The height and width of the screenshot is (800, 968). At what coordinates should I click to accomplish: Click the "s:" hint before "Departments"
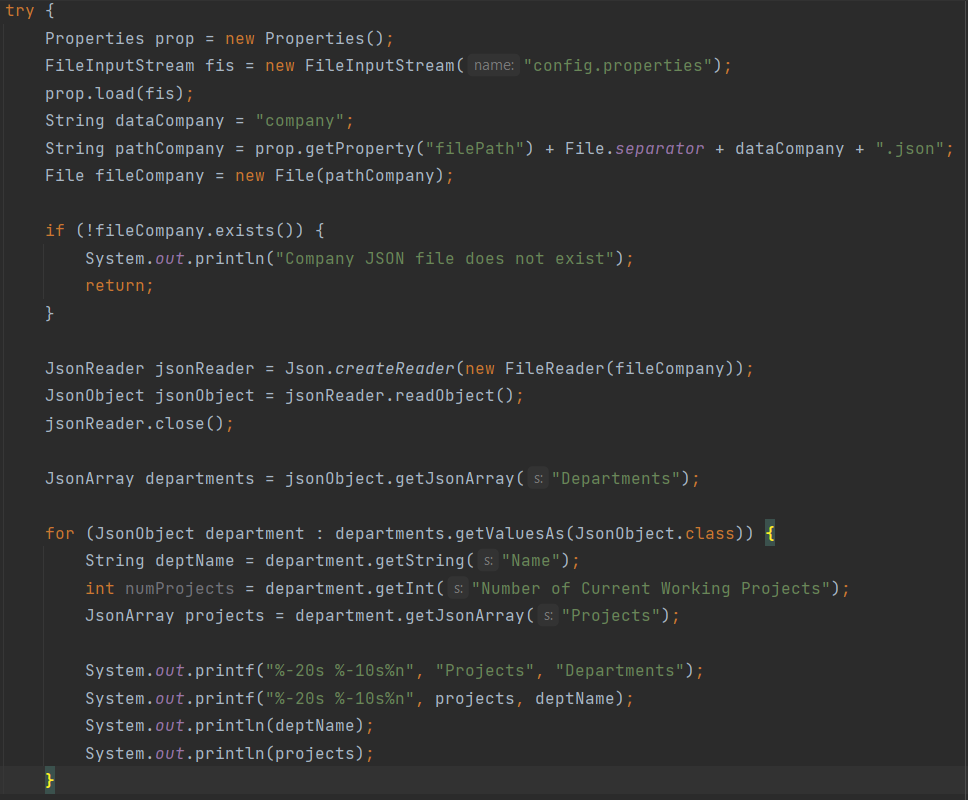pyautogui.click(x=537, y=479)
